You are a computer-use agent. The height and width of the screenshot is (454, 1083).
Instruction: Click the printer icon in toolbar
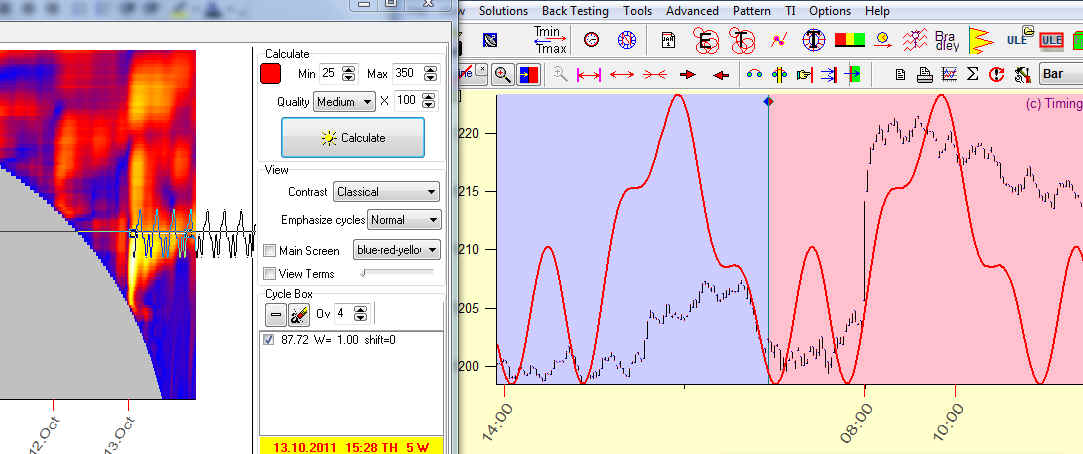[924, 74]
